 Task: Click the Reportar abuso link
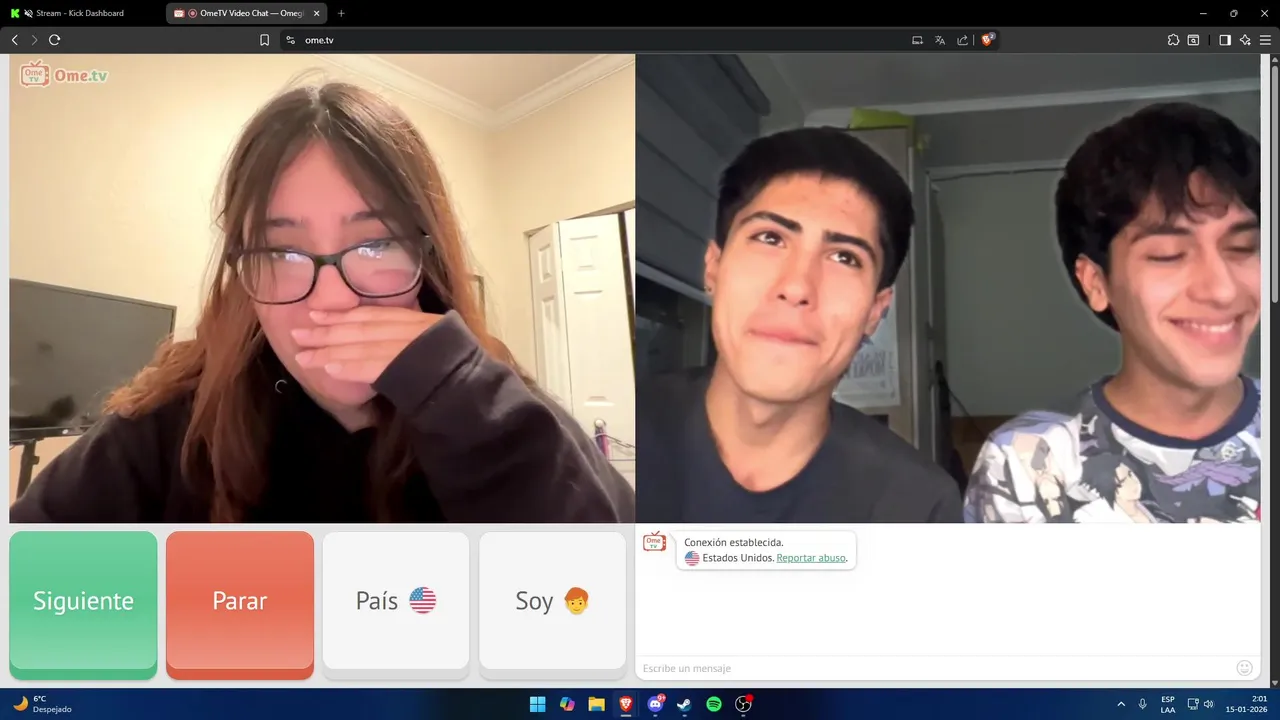pos(811,558)
